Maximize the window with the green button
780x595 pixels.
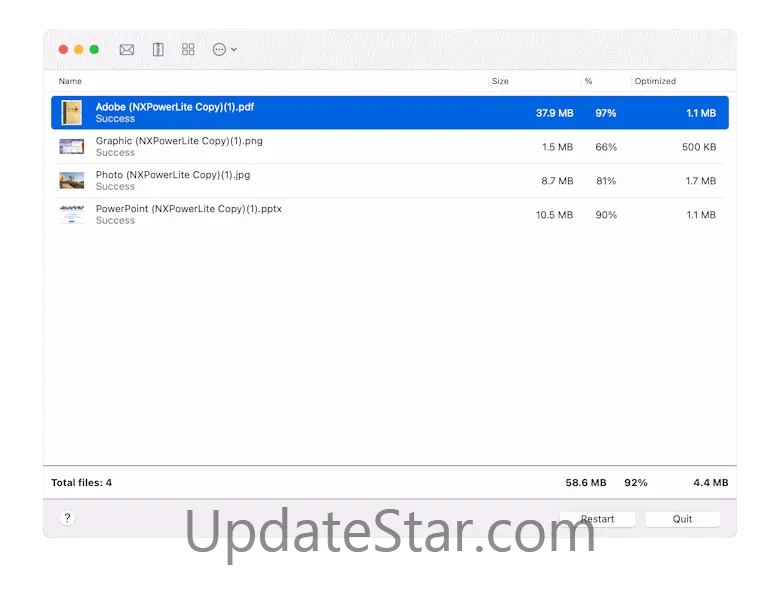click(x=94, y=49)
